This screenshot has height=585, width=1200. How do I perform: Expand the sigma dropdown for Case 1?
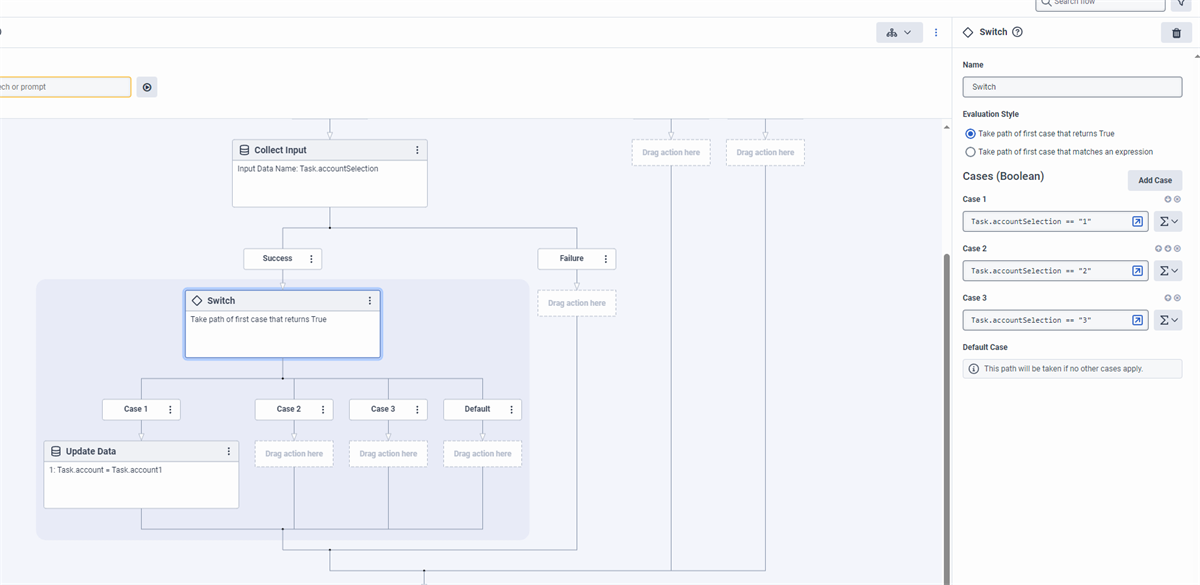click(1168, 222)
